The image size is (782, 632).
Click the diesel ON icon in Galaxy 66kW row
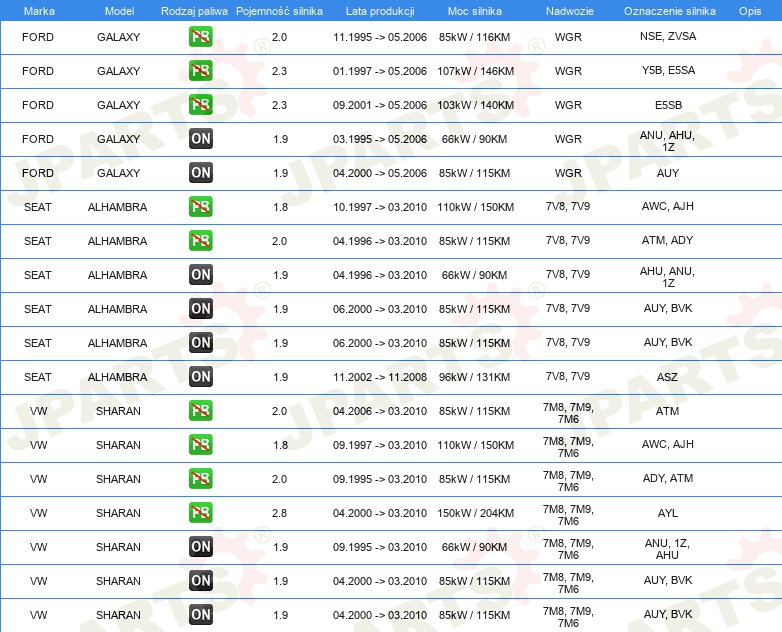point(200,139)
